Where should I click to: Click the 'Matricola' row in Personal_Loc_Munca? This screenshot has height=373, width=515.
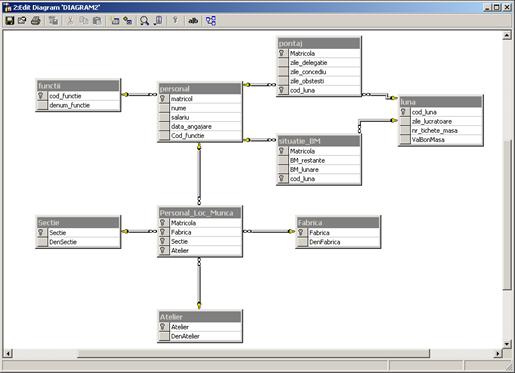pyautogui.click(x=200, y=223)
